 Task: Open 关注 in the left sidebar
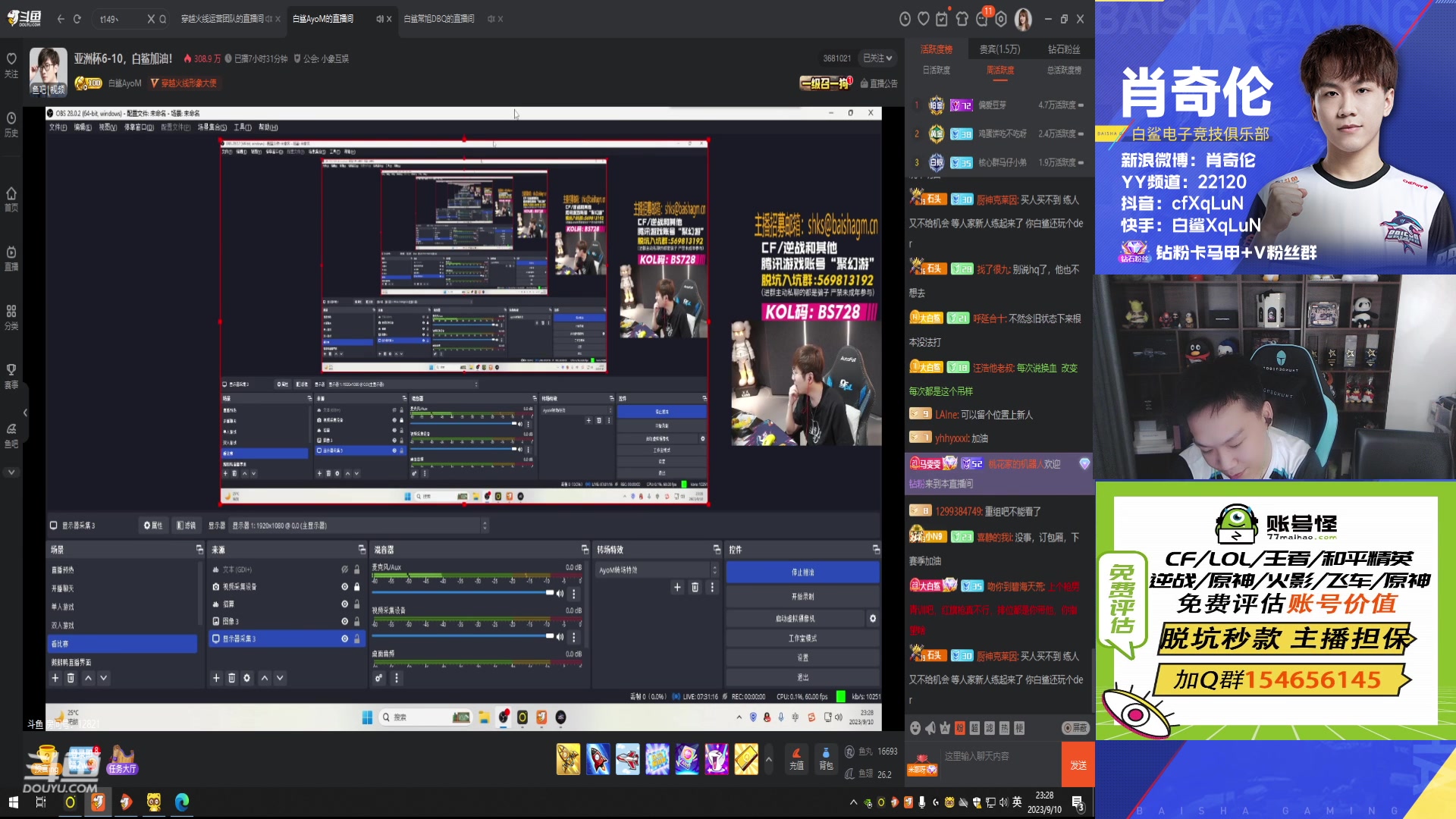tap(11, 65)
